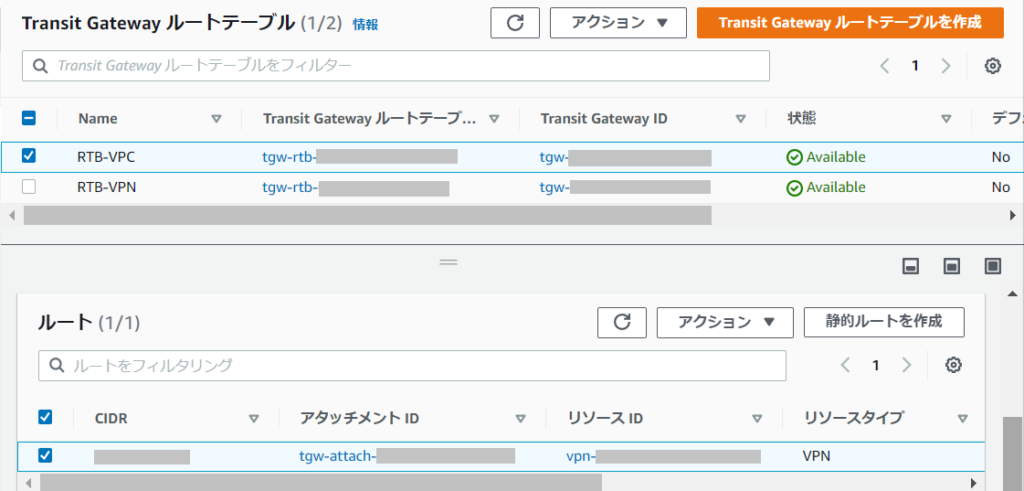Open the routes Actions dropdown
This screenshot has width=1024, height=491.
[725, 322]
